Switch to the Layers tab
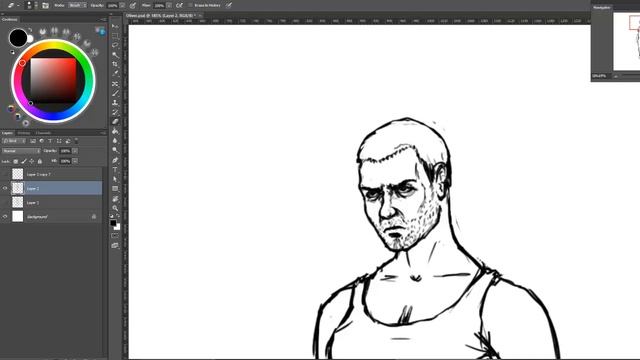640x360 pixels. coord(7,133)
